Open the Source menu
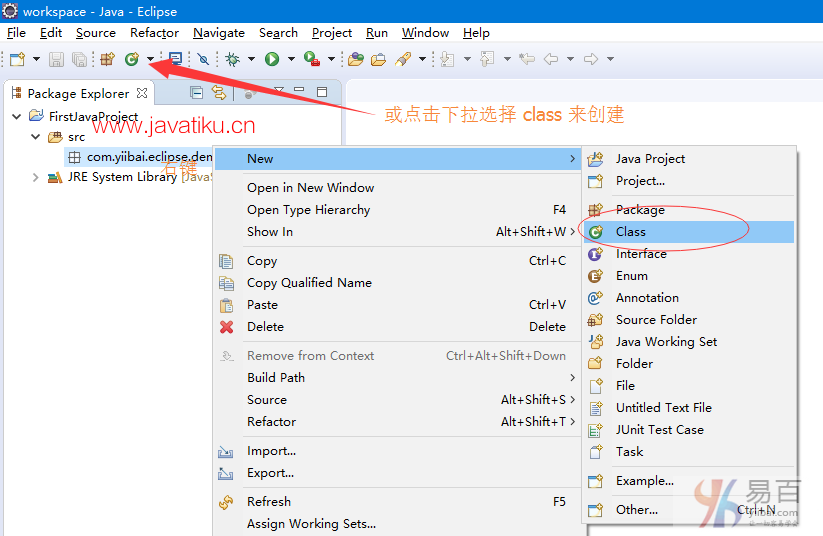Image resolution: width=823 pixels, height=536 pixels. 96,33
